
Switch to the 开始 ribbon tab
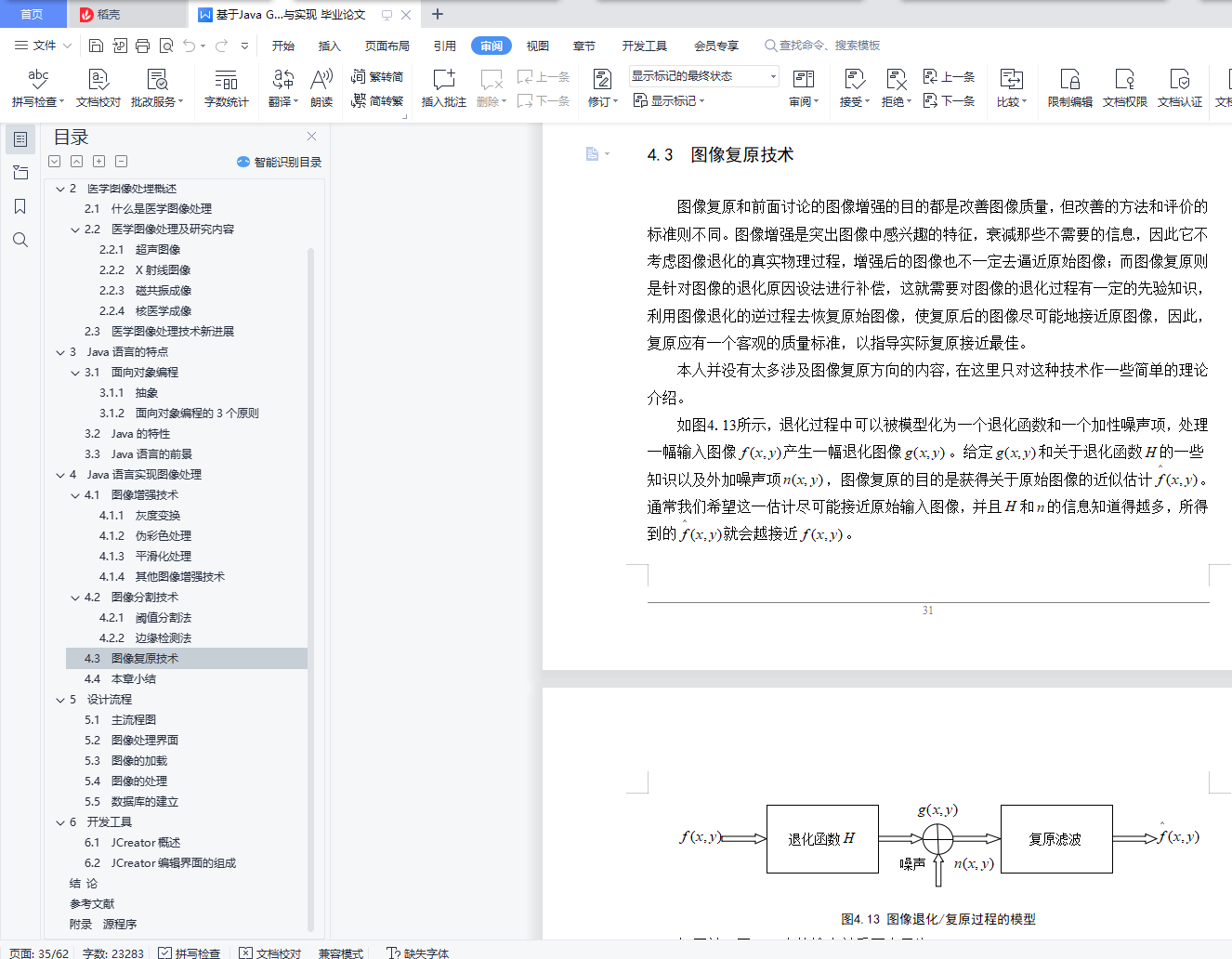pos(283,46)
